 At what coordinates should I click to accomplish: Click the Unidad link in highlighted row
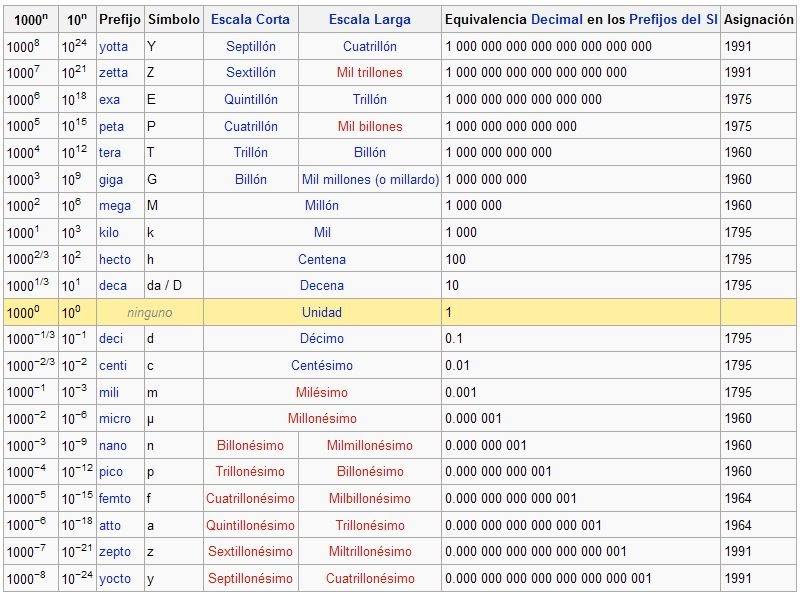coord(321,313)
